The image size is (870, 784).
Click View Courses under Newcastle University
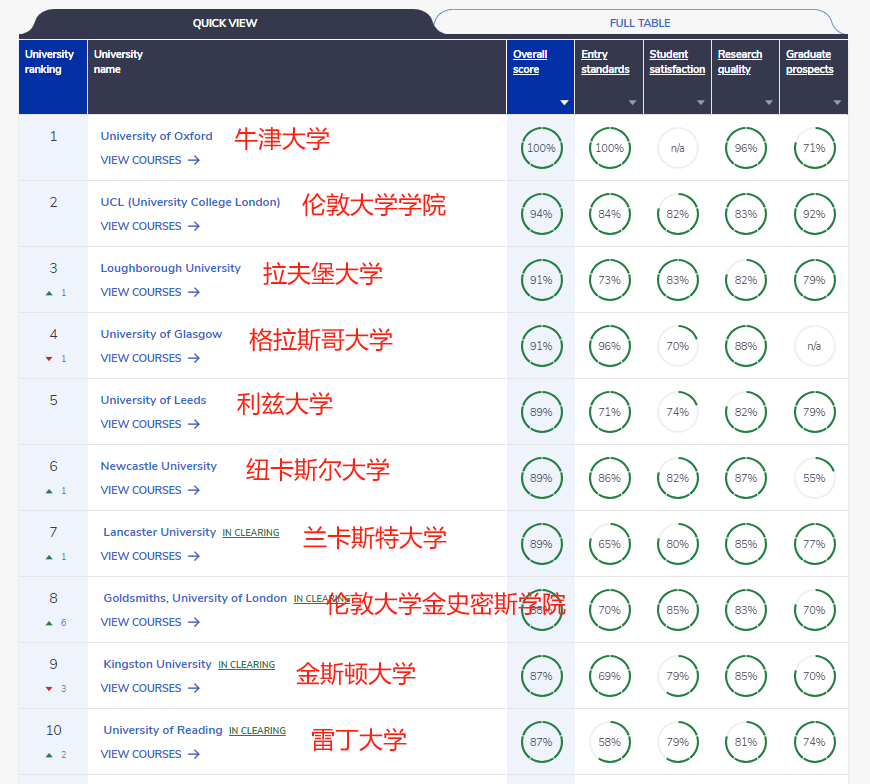point(150,490)
